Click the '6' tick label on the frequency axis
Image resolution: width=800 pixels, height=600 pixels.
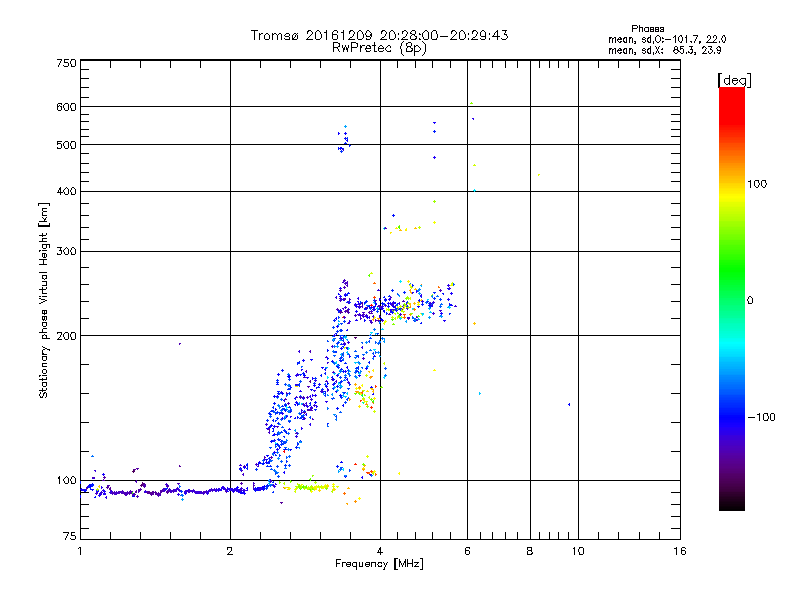point(467,551)
